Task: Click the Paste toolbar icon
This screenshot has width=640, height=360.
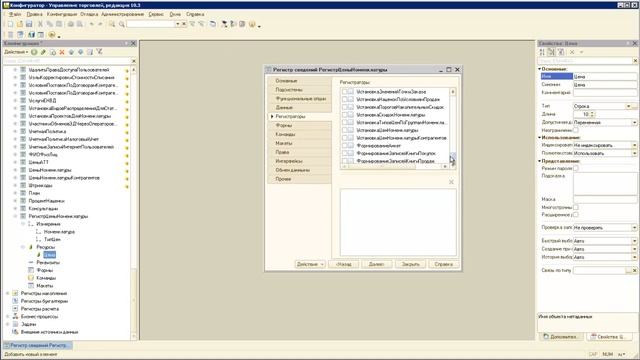Action: coord(59,24)
